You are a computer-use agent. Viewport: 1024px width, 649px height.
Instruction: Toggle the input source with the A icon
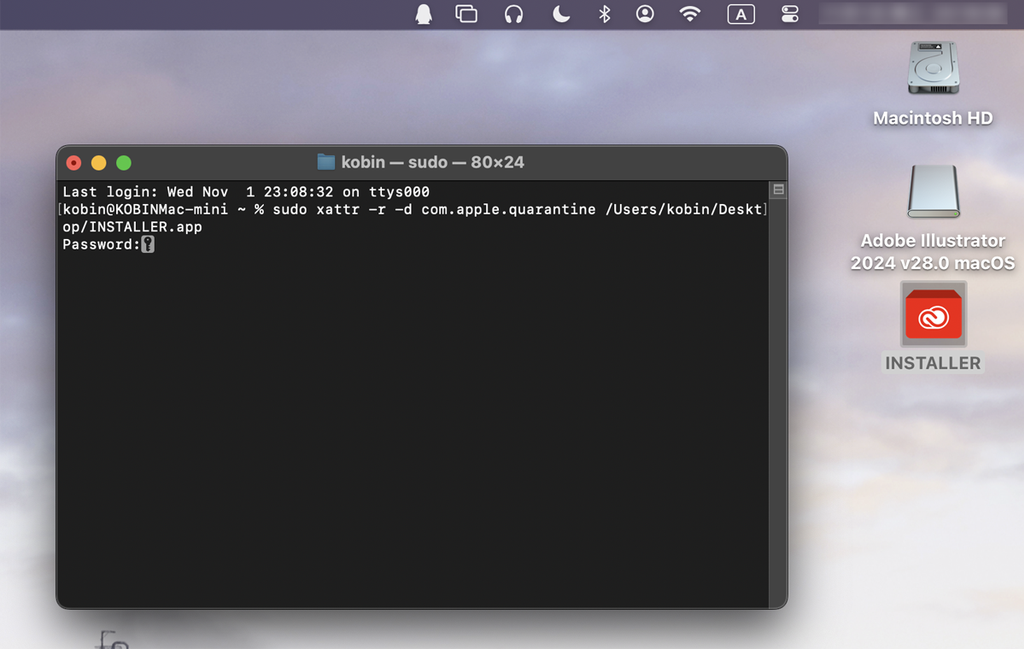pyautogui.click(x=740, y=14)
